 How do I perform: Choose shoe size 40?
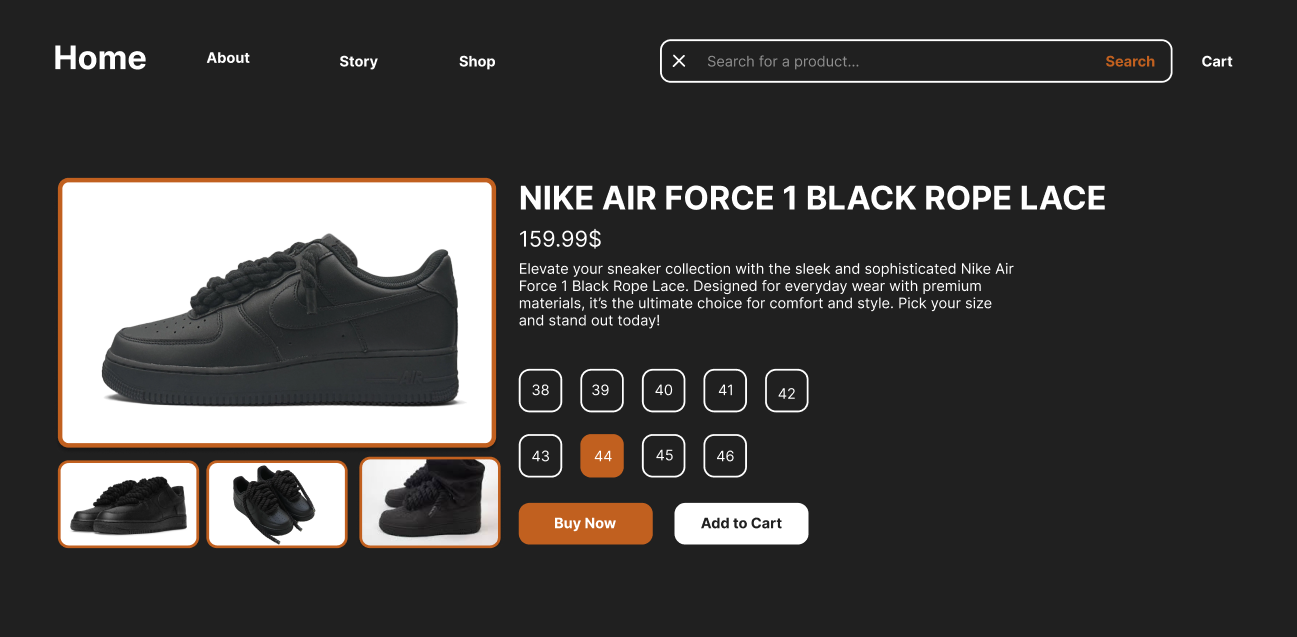(663, 390)
